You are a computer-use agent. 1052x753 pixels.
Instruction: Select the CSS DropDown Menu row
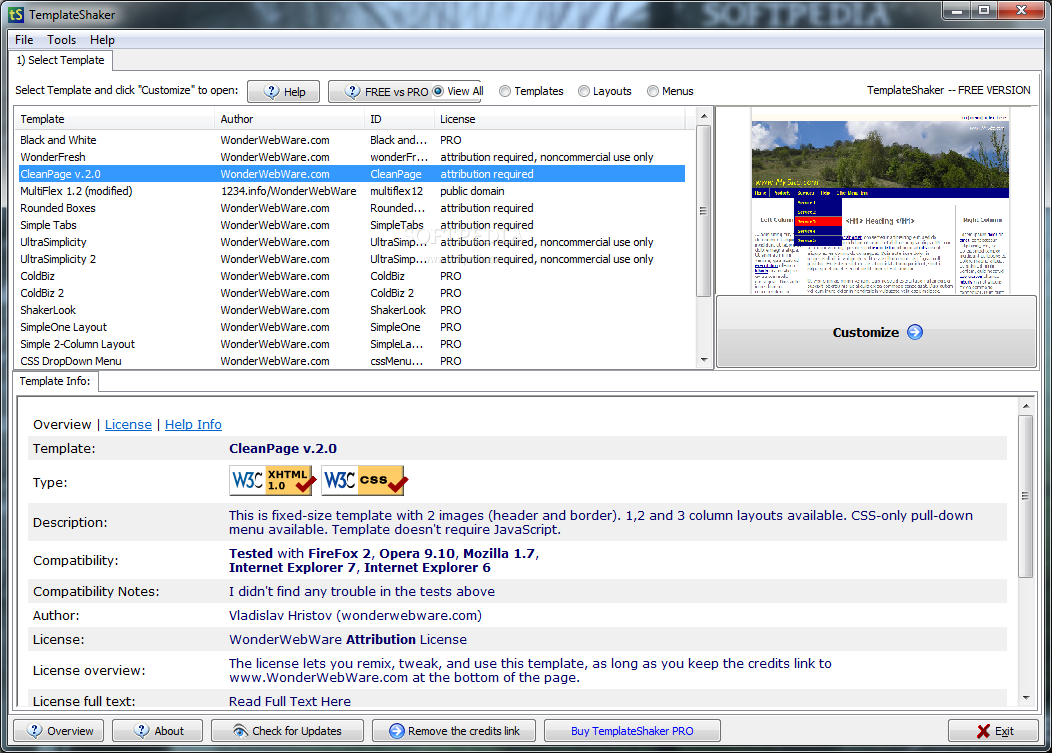click(352, 361)
